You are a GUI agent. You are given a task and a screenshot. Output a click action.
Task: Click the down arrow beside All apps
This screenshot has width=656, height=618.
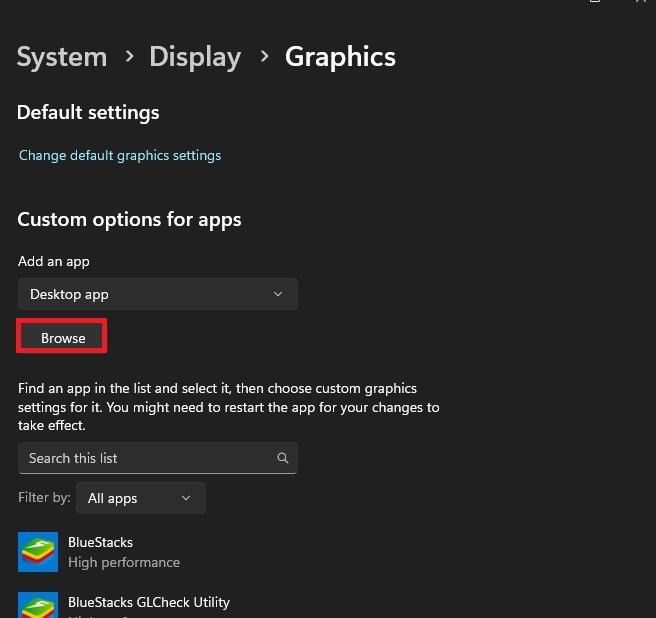(186, 498)
